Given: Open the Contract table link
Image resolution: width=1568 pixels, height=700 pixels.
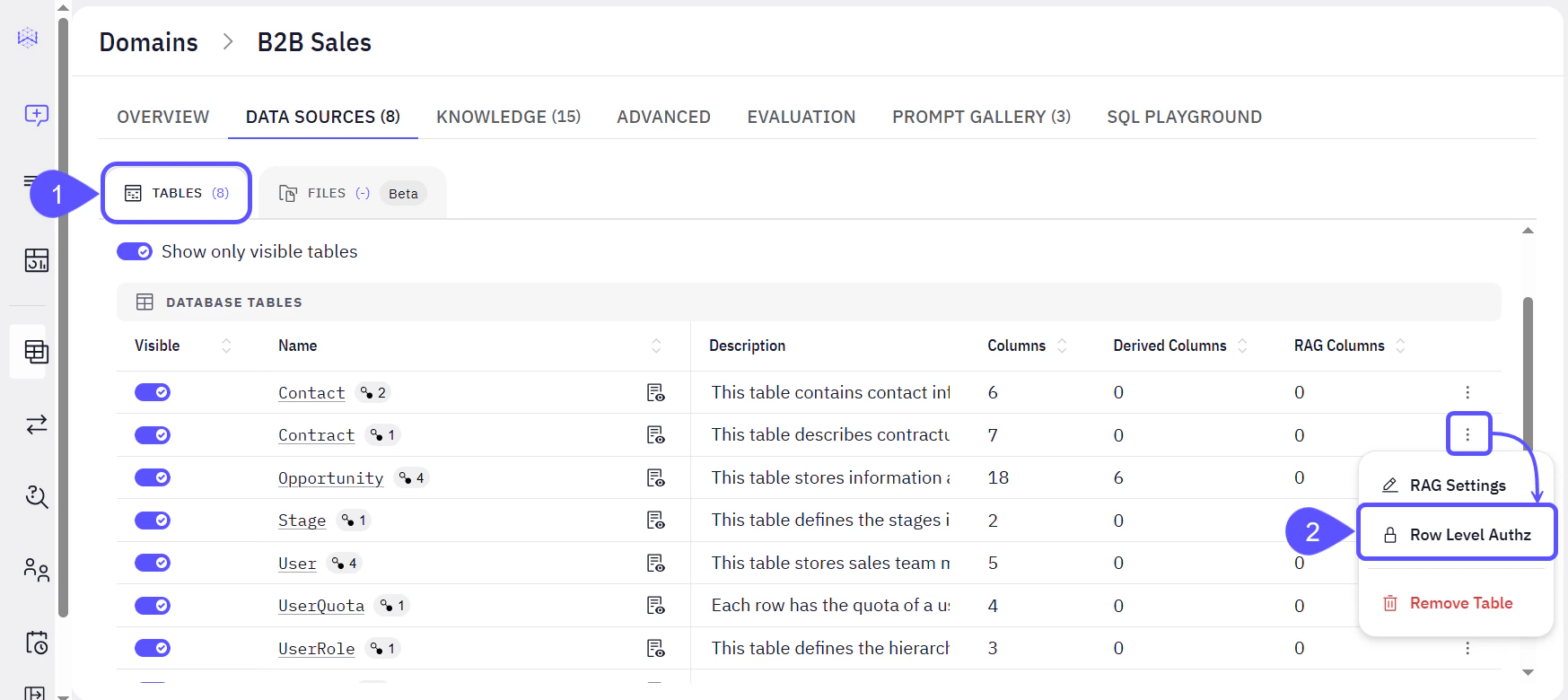Looking at the screenshot, I should coord(316,435).
